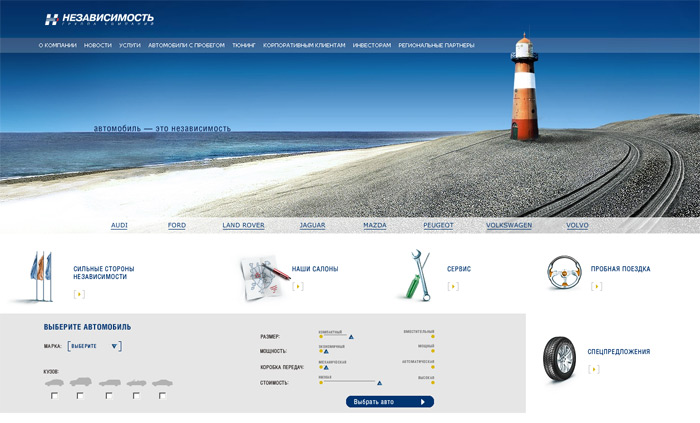Click the arrow under Пробная поездка

click(x=596, y=286)
